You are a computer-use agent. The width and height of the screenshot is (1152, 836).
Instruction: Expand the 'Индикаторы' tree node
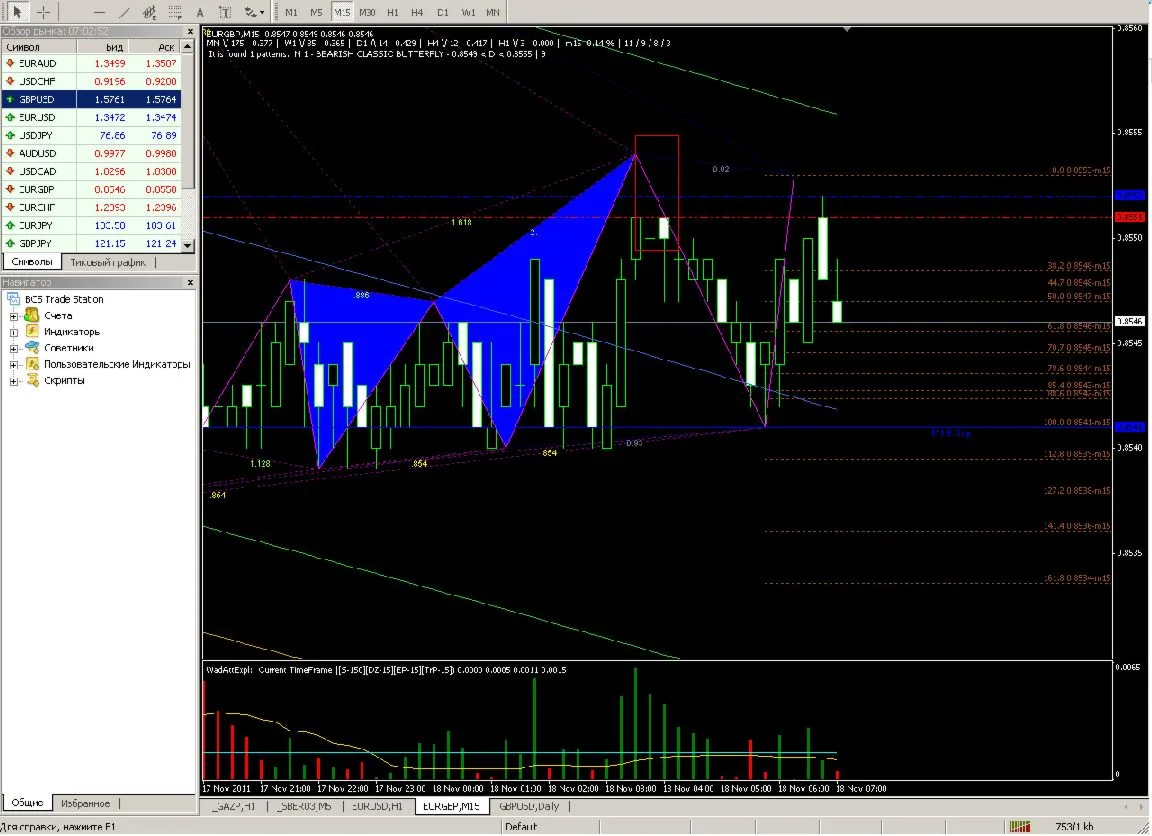coord(13,333)
